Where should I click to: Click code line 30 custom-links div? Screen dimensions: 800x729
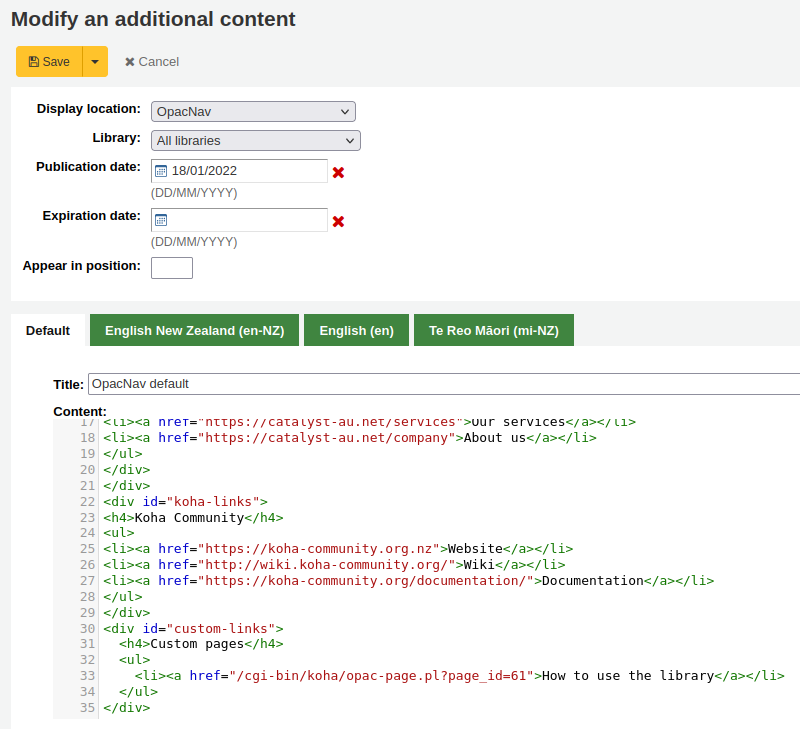(x=193, y=629)
